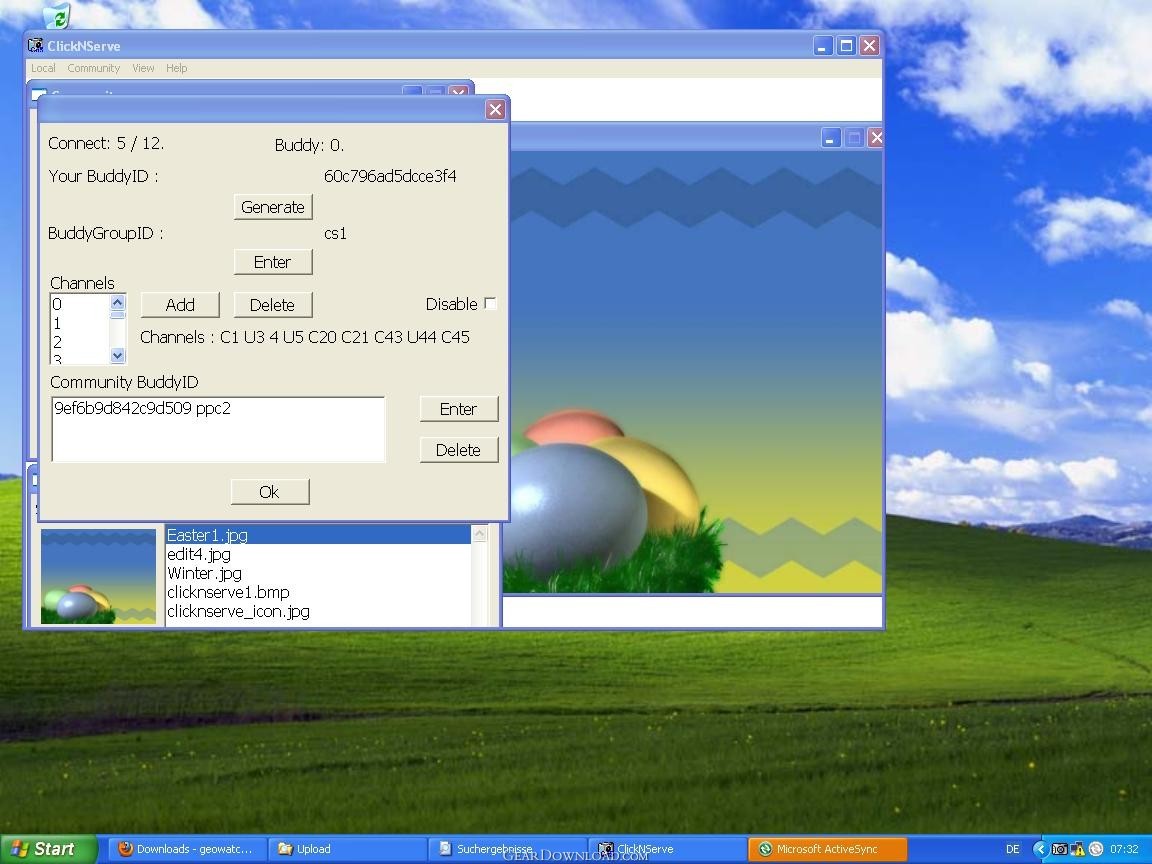Viewport: 1152px width, 864px height.
Task: Delete the selected channel
Action: tap(273, 305)
